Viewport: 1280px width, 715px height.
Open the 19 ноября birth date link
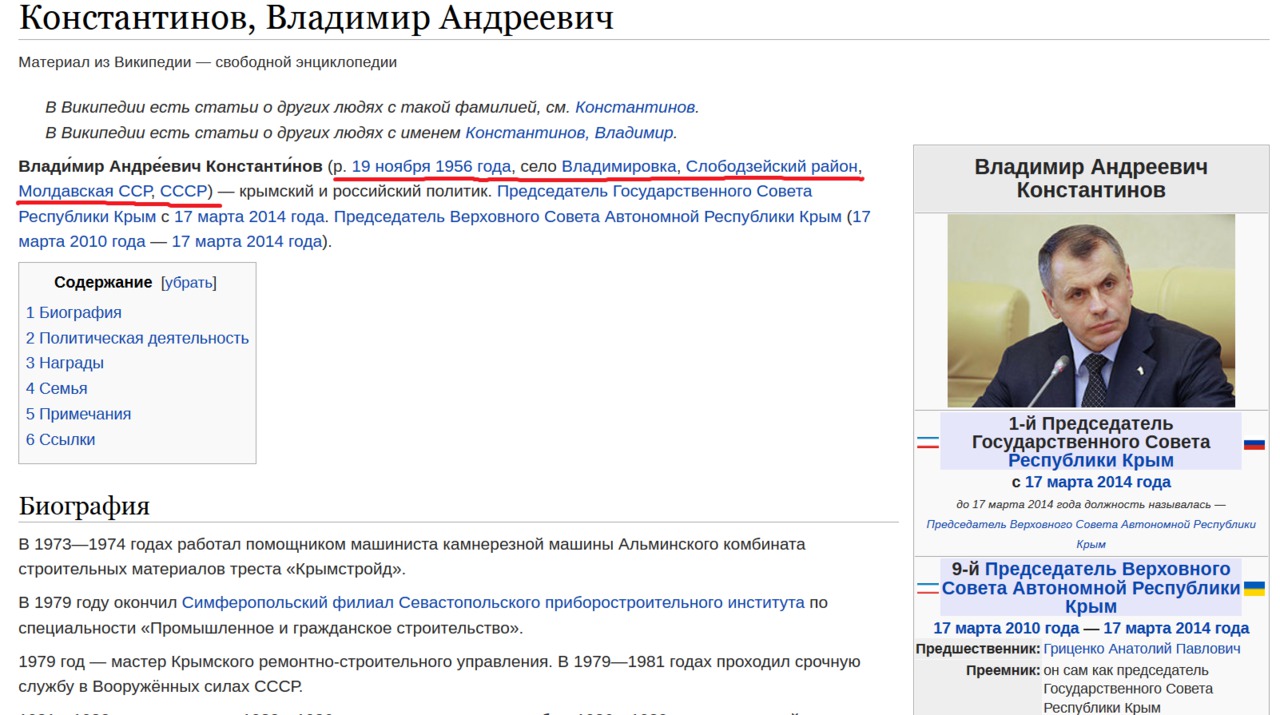390,166
